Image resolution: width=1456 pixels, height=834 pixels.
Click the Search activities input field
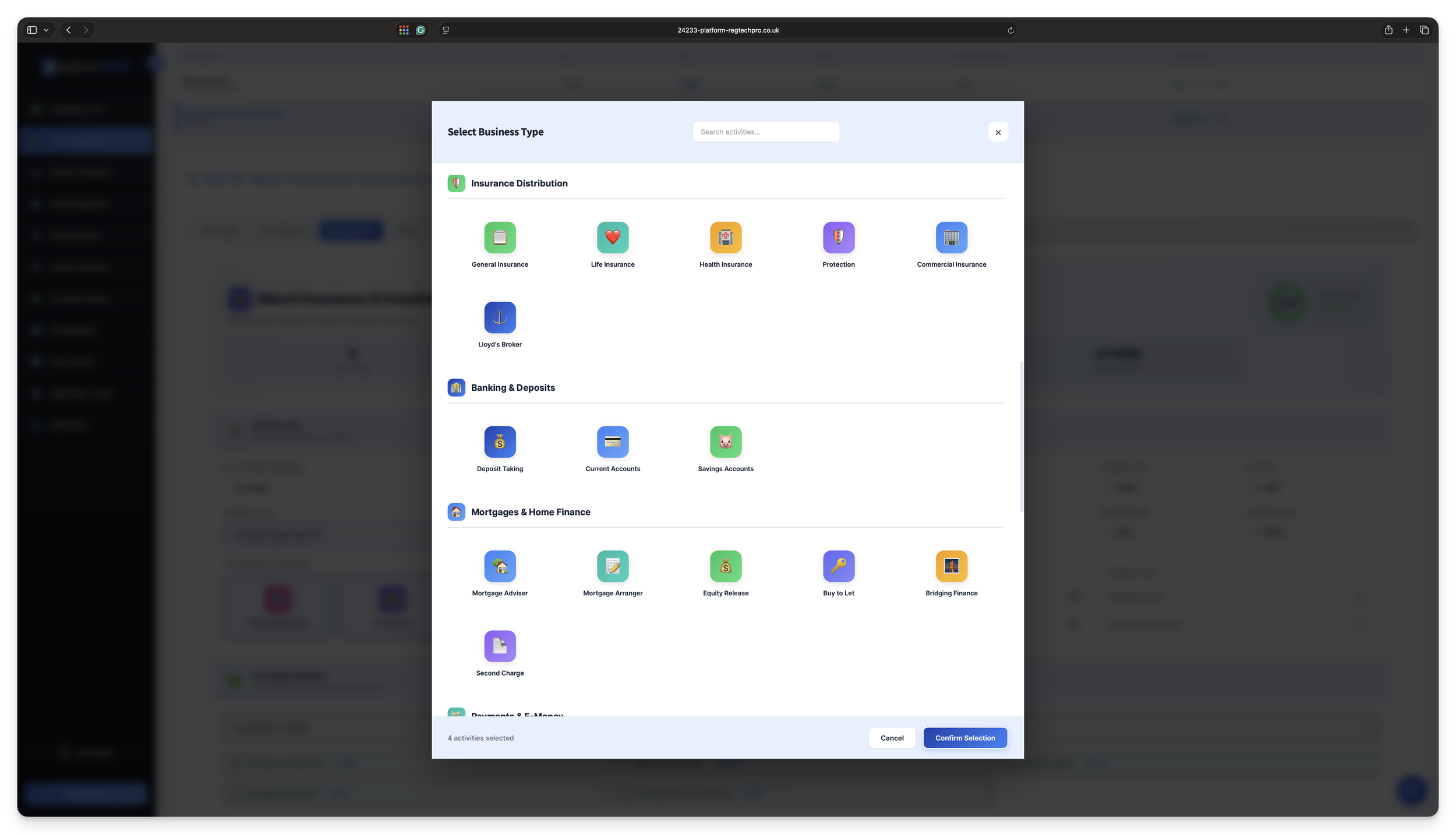coord(765,132)
